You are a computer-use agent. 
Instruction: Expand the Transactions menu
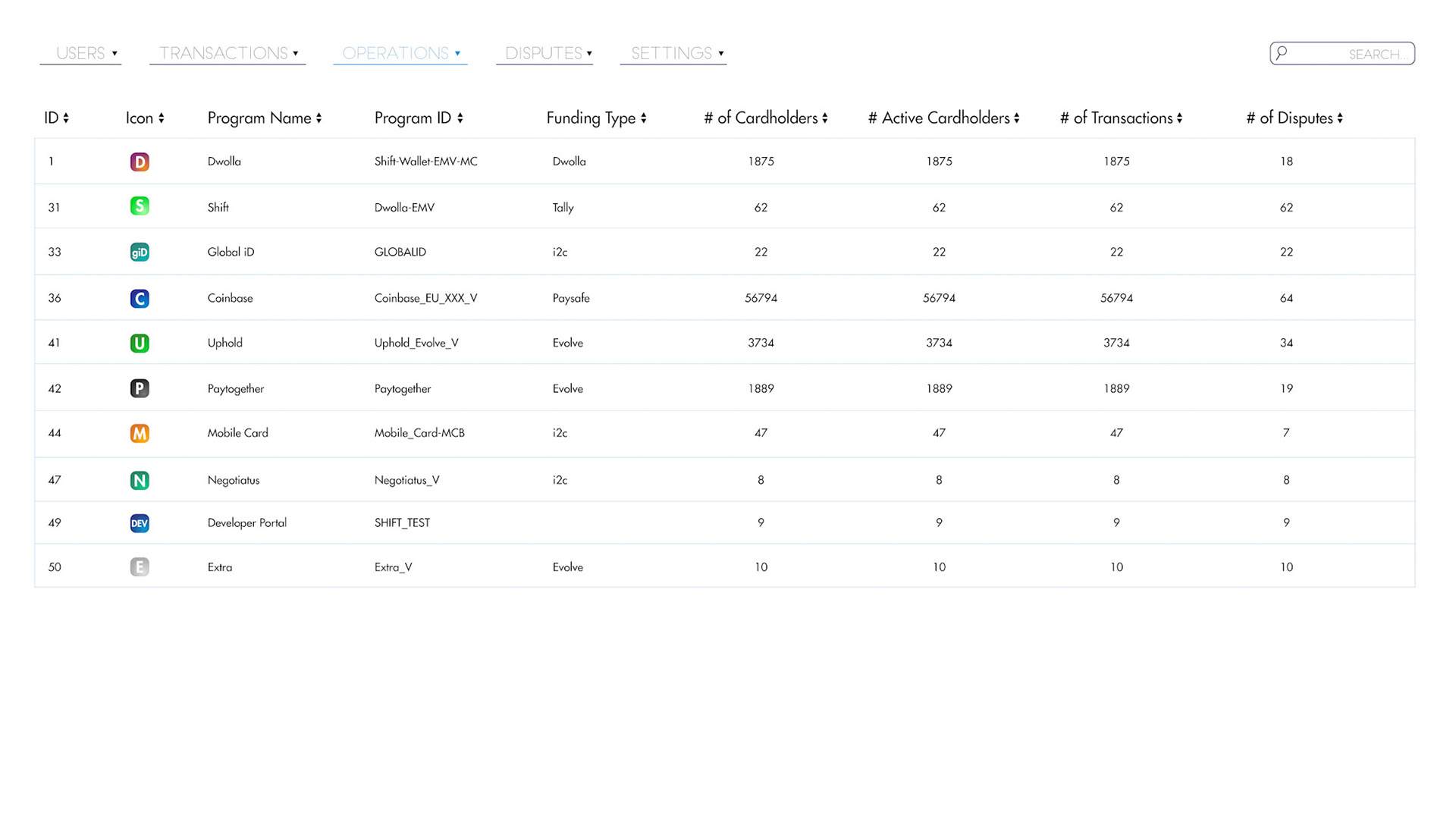227,53
